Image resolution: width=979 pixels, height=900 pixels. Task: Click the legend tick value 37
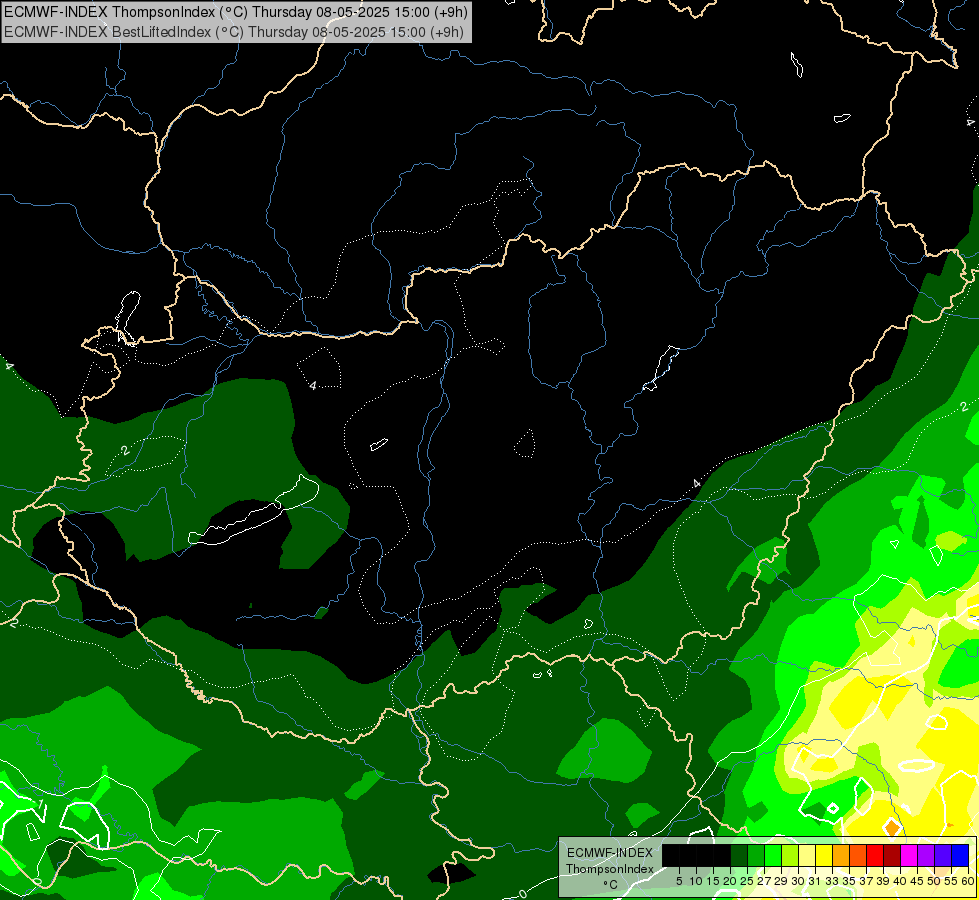point(867,881)
